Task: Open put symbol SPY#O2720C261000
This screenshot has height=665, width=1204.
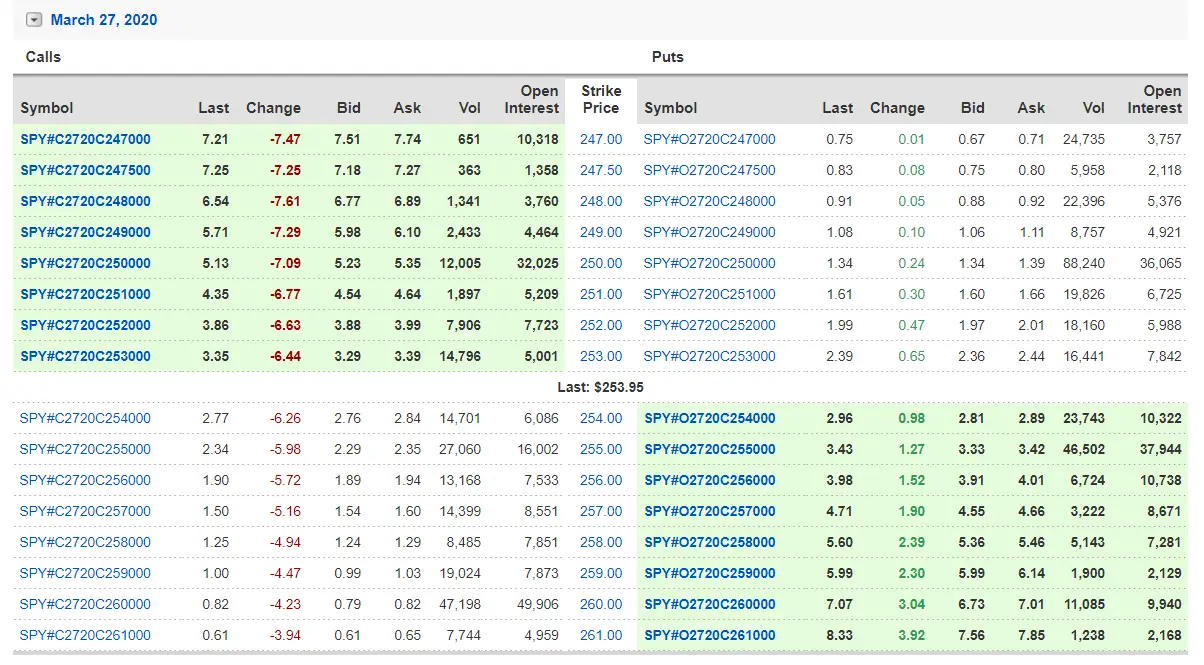Action: (x=710, y=635)
